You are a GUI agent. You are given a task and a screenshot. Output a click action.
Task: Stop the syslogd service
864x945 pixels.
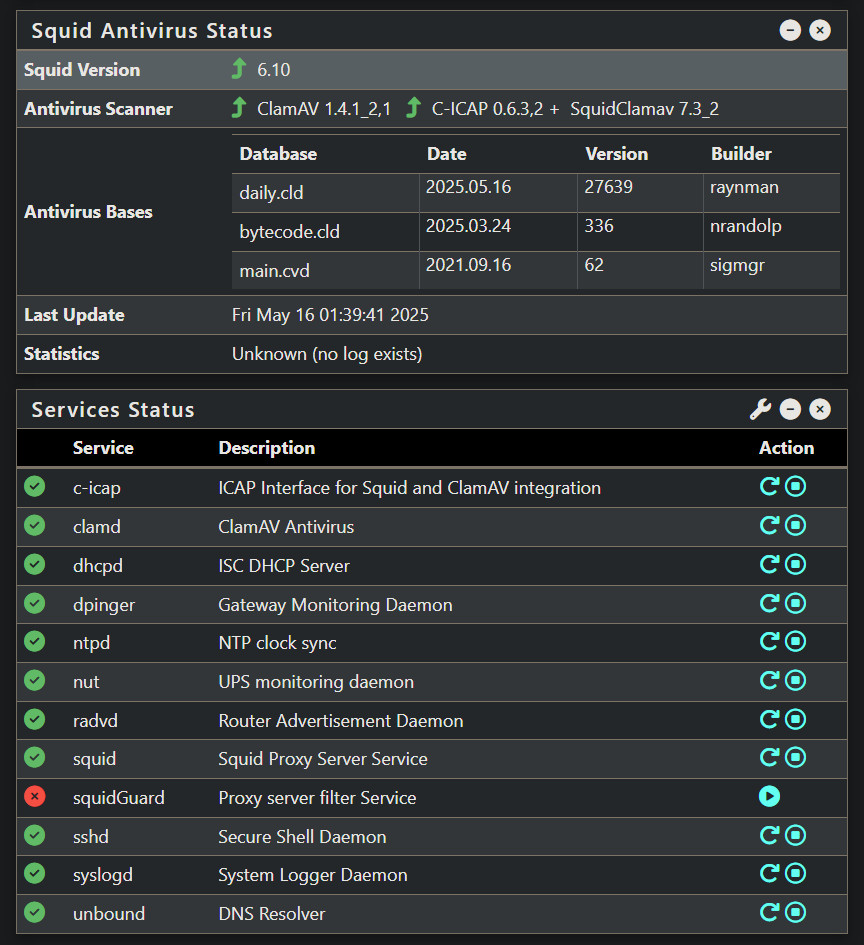795,873
